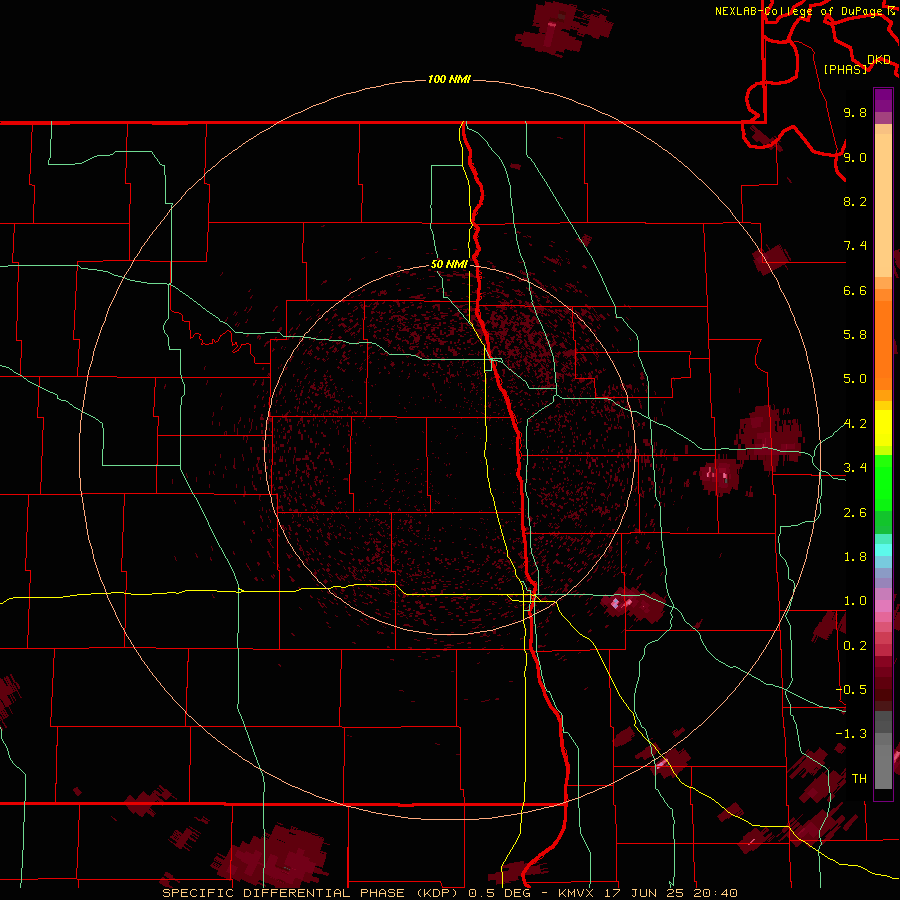900x900 pixels.
Task: Select the 9.8 value on the scale
Action: [855, 112]
